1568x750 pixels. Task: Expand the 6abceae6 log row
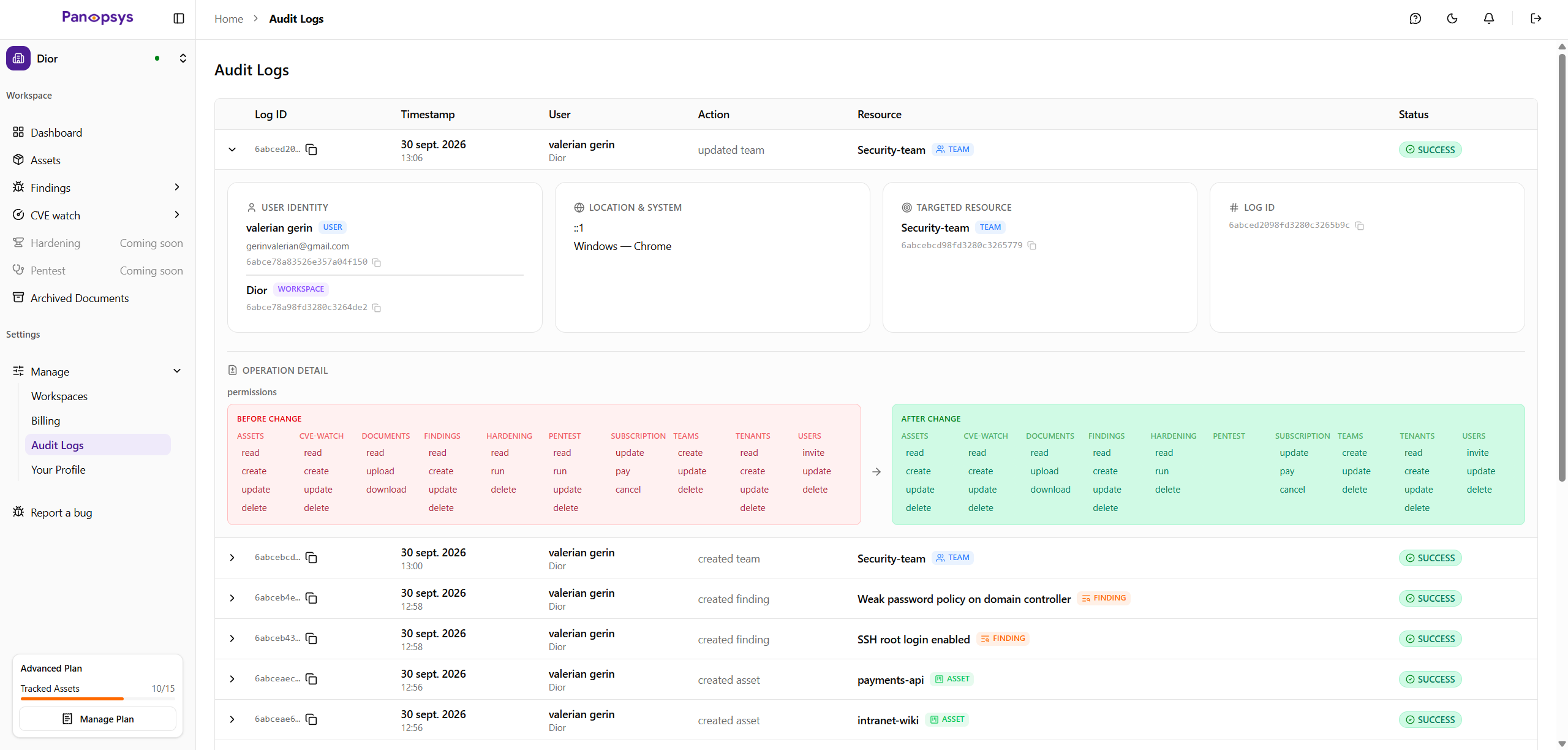click(x=232, y=719)
